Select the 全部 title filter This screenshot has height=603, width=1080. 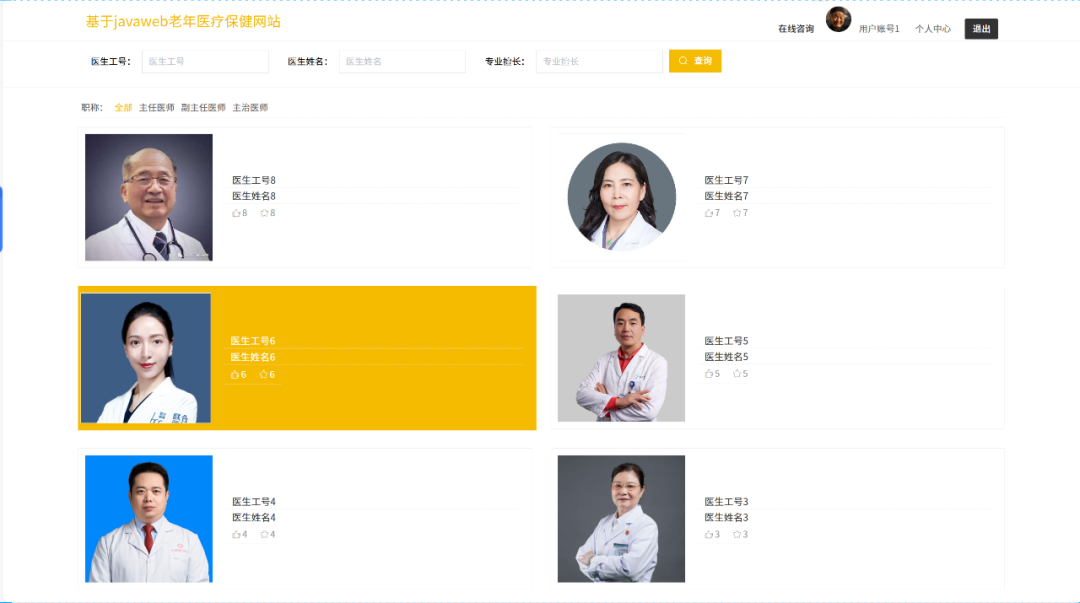123,108
